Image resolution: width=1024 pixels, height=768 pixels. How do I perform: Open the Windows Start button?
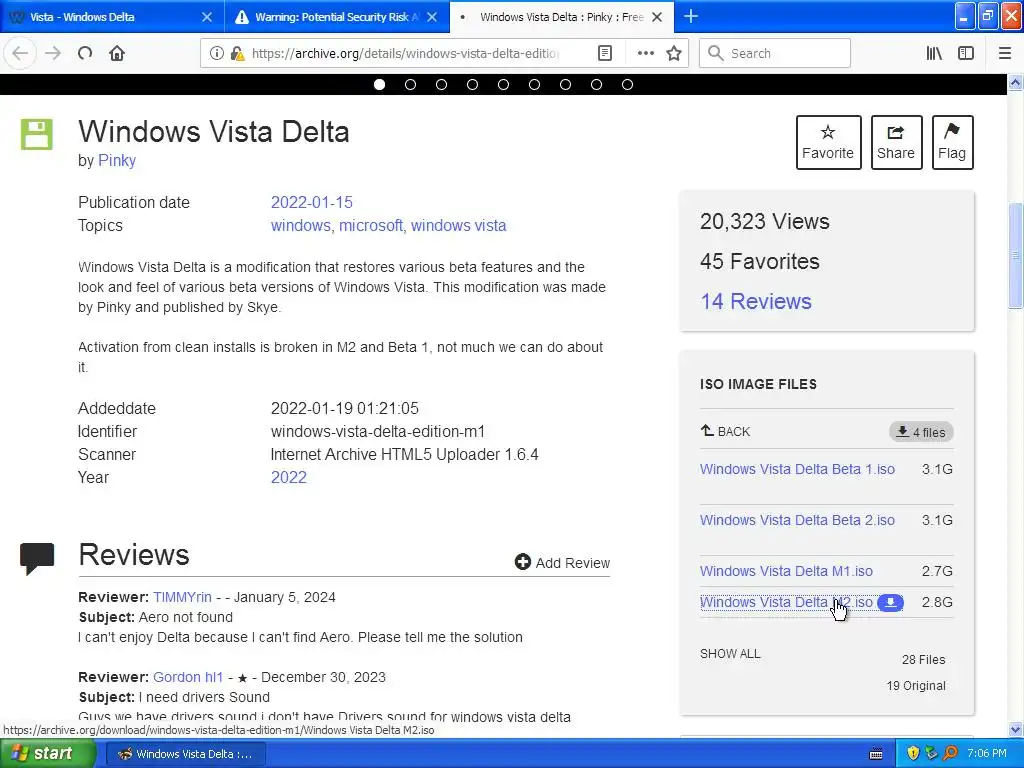tap(47, 753)
